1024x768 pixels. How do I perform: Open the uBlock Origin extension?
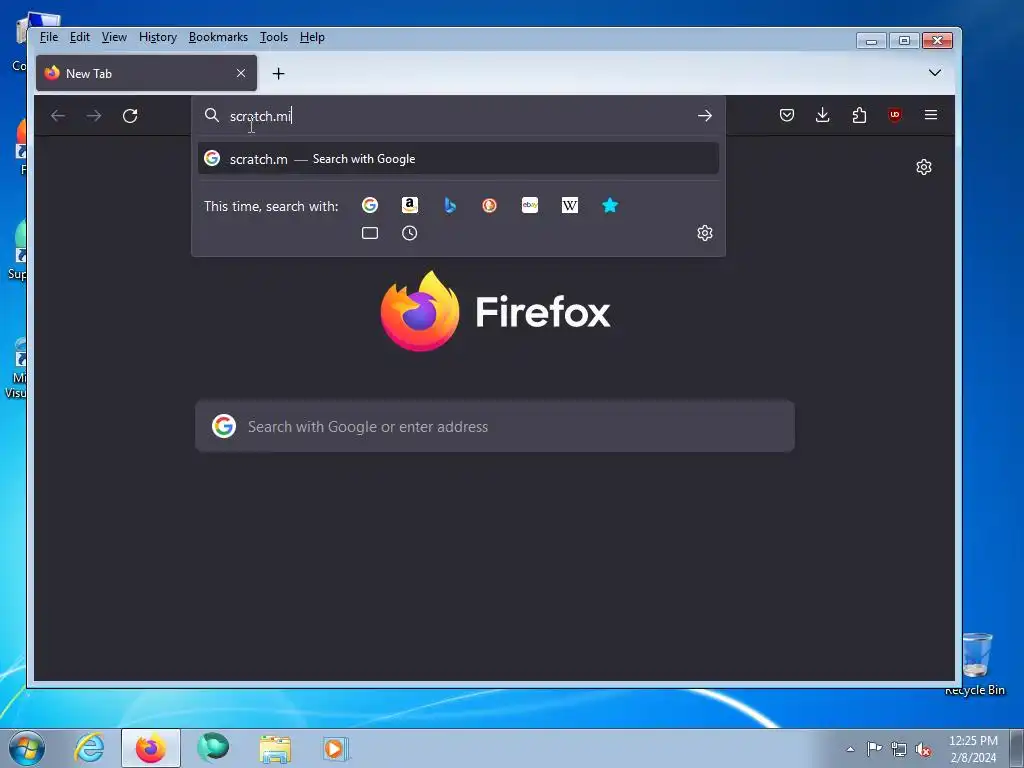895,115
